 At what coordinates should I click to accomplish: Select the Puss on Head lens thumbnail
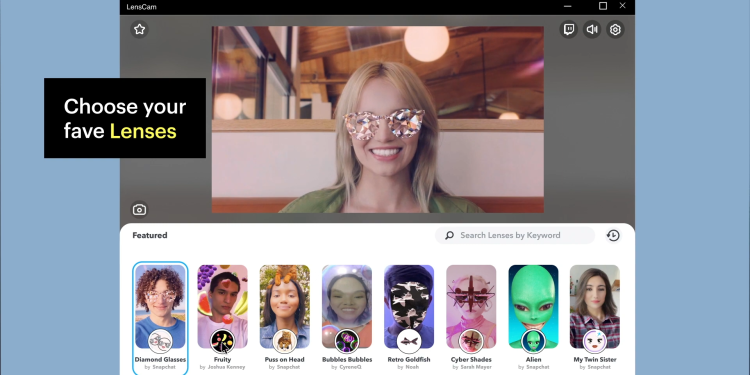coord(285,307)
